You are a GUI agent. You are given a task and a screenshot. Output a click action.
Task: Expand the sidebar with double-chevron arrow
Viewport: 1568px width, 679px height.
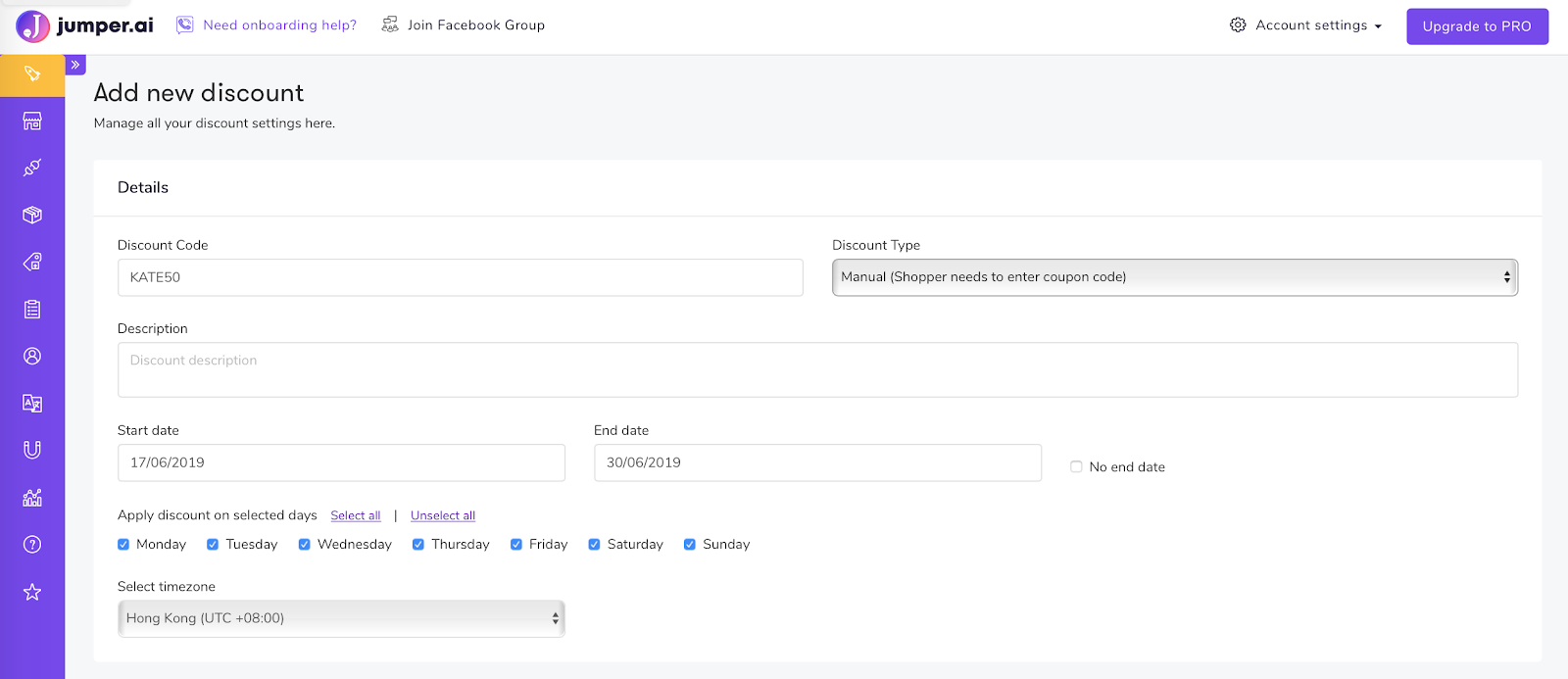click(75, 65)
